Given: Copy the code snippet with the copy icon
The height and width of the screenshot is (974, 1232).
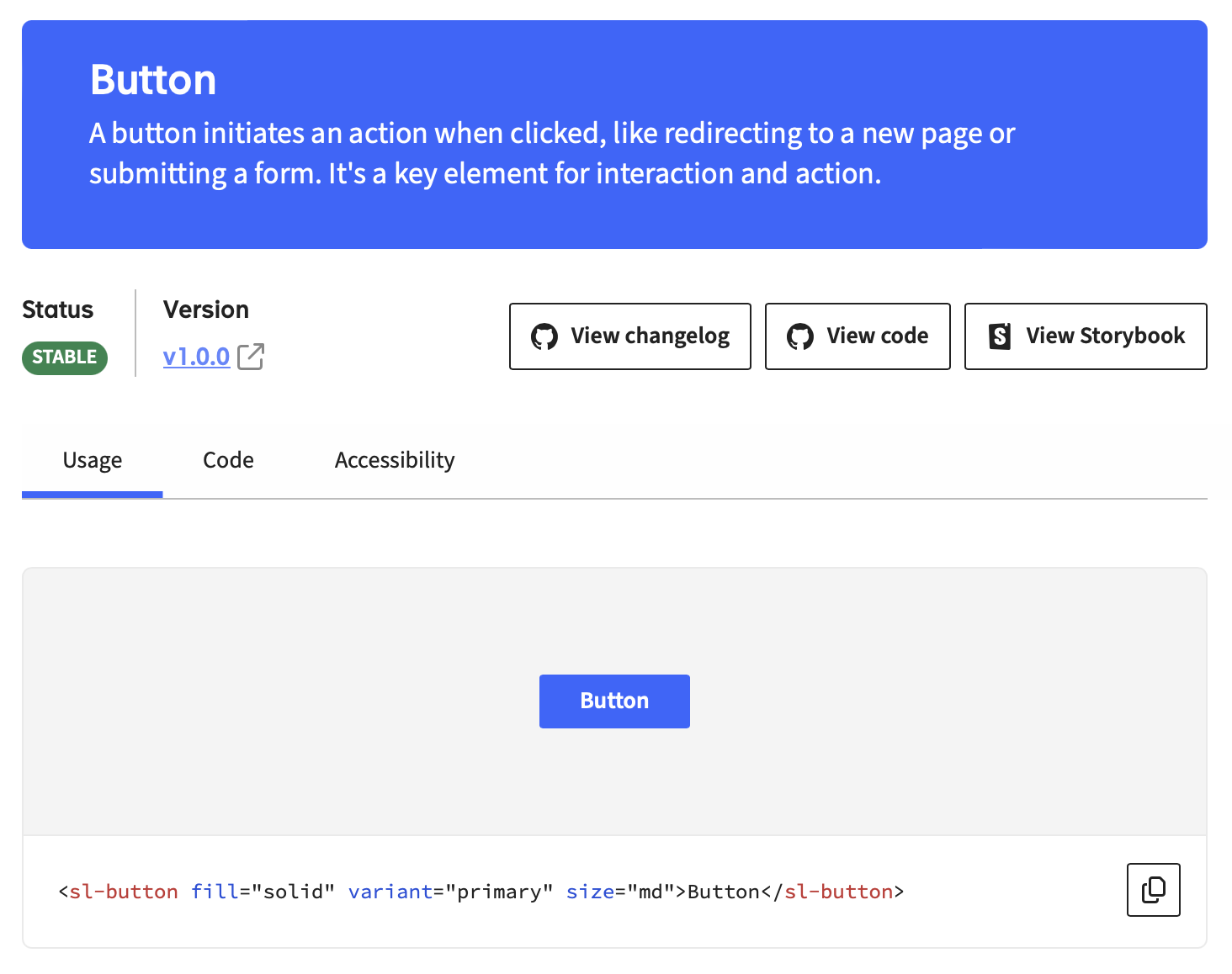Looking at the screenshot, I should pos(1153,890).
